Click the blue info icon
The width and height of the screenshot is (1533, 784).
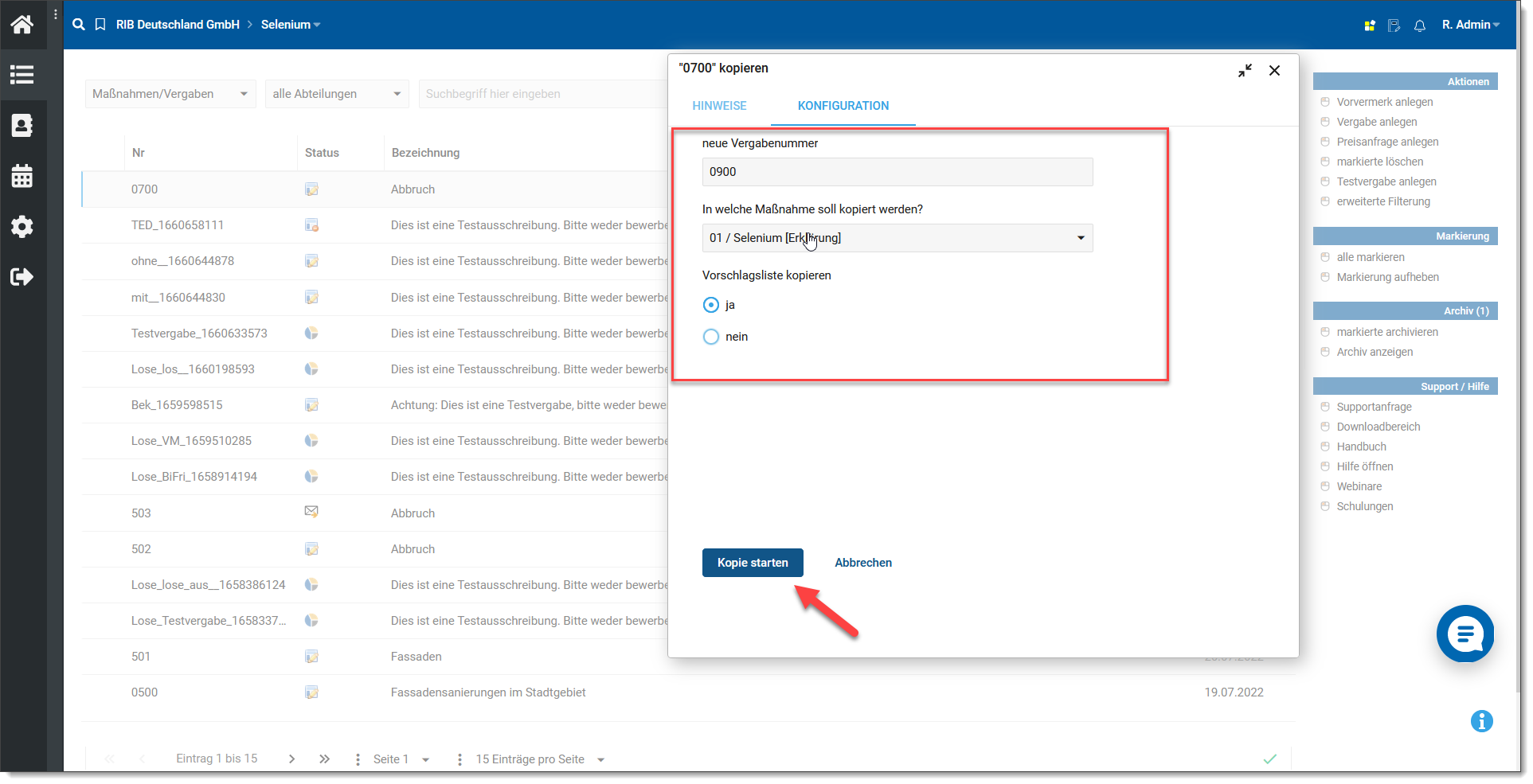pyautogui.click(x=1482, y=721)
